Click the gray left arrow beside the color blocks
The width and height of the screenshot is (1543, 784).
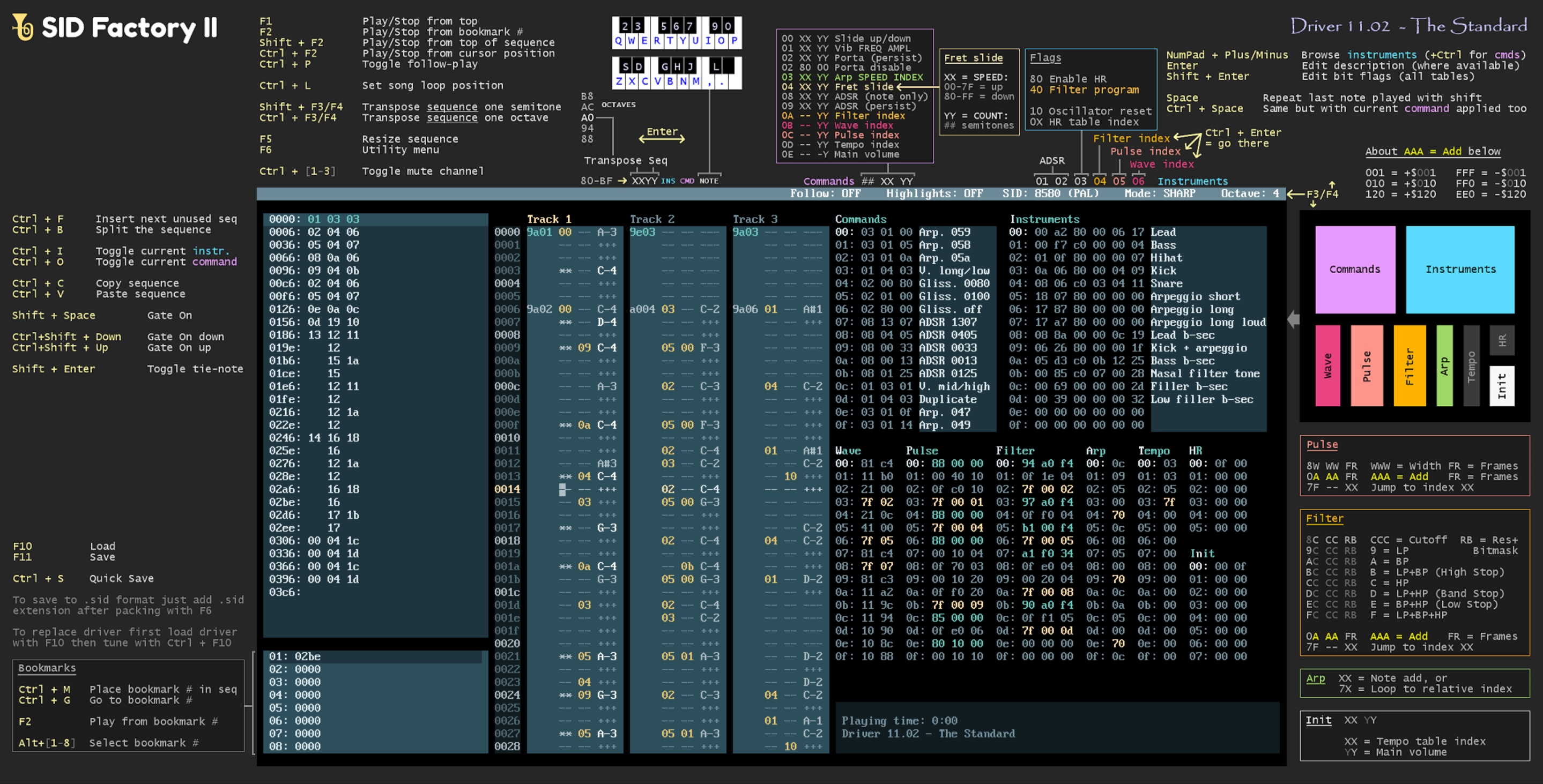(x=1294, y=319)
